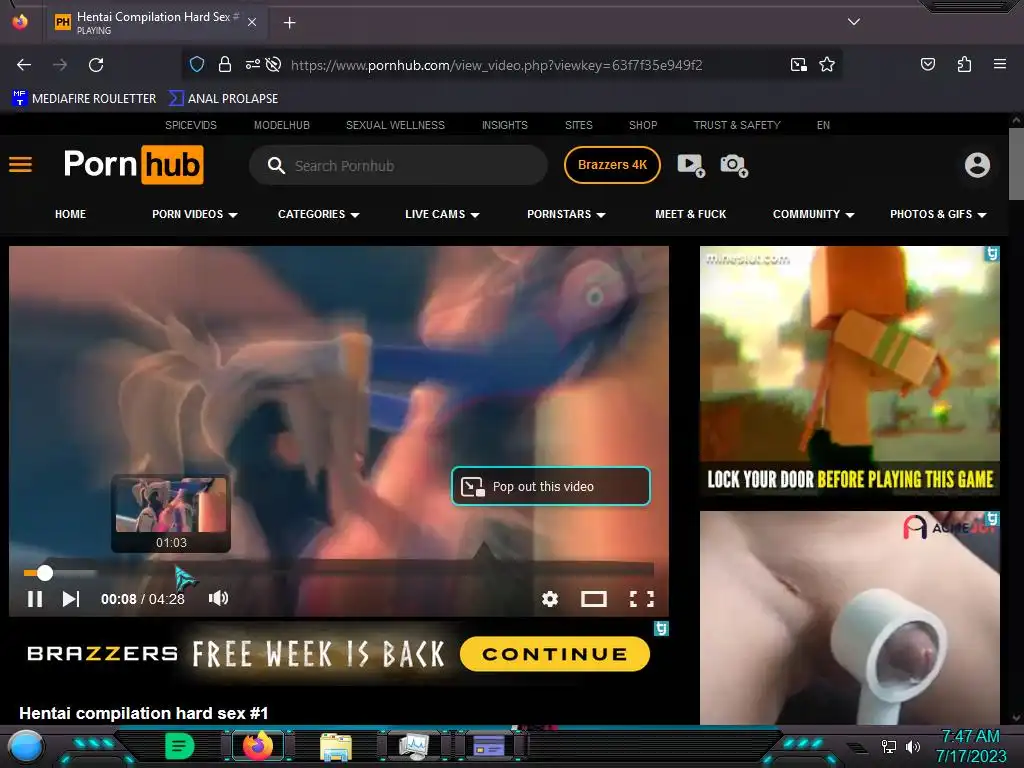This screenshot has width=1024, height=768.
Task: Mute the video volume speaker
Action: tap(218, 598)
